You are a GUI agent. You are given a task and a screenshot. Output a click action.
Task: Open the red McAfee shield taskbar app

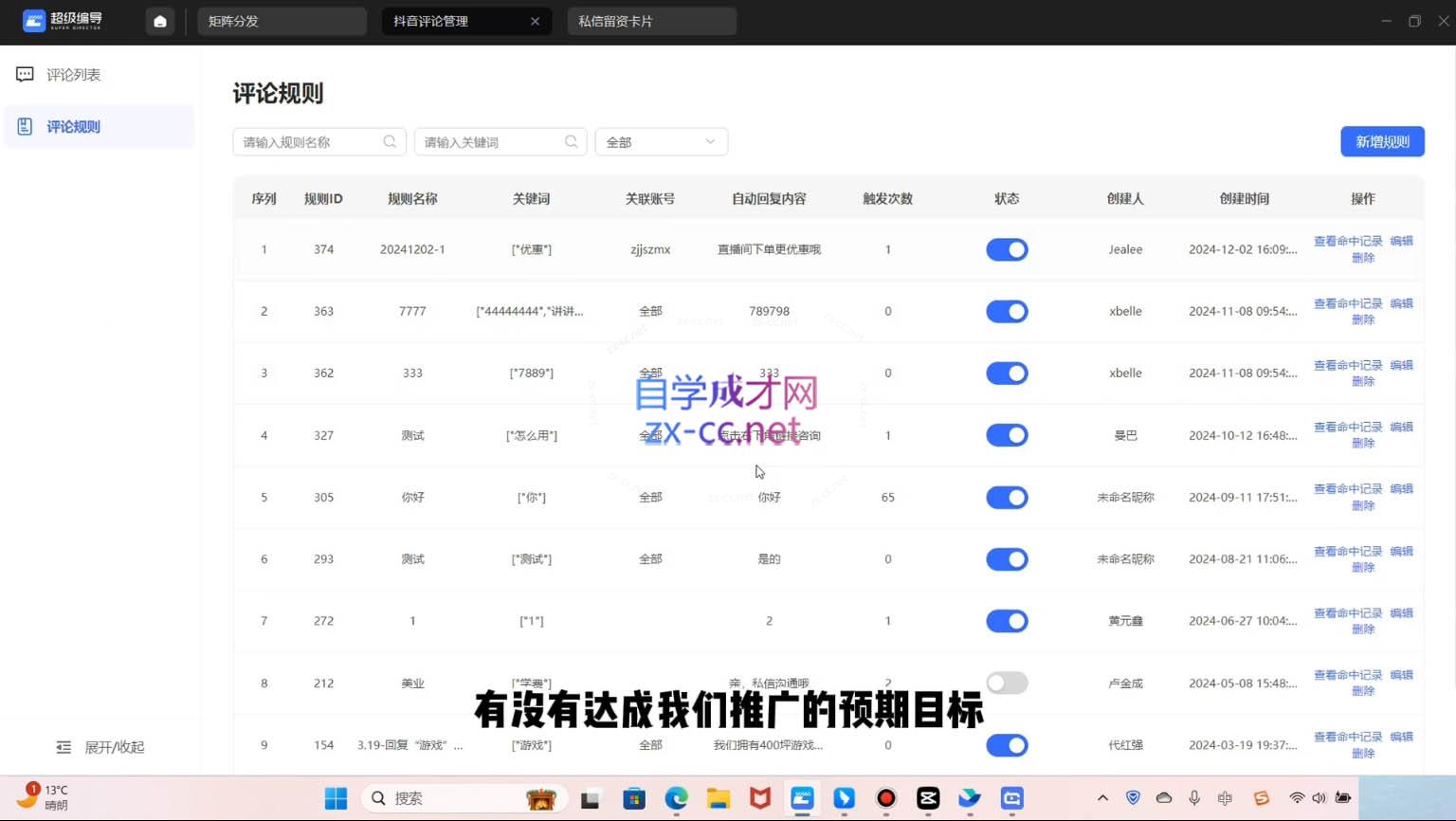click(760, 798)
